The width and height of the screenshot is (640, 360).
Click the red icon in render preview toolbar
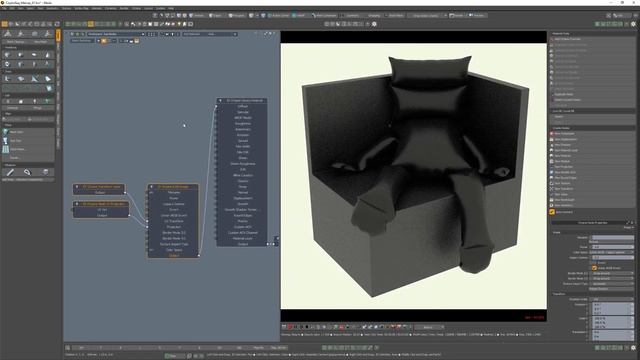pos(290,327)
